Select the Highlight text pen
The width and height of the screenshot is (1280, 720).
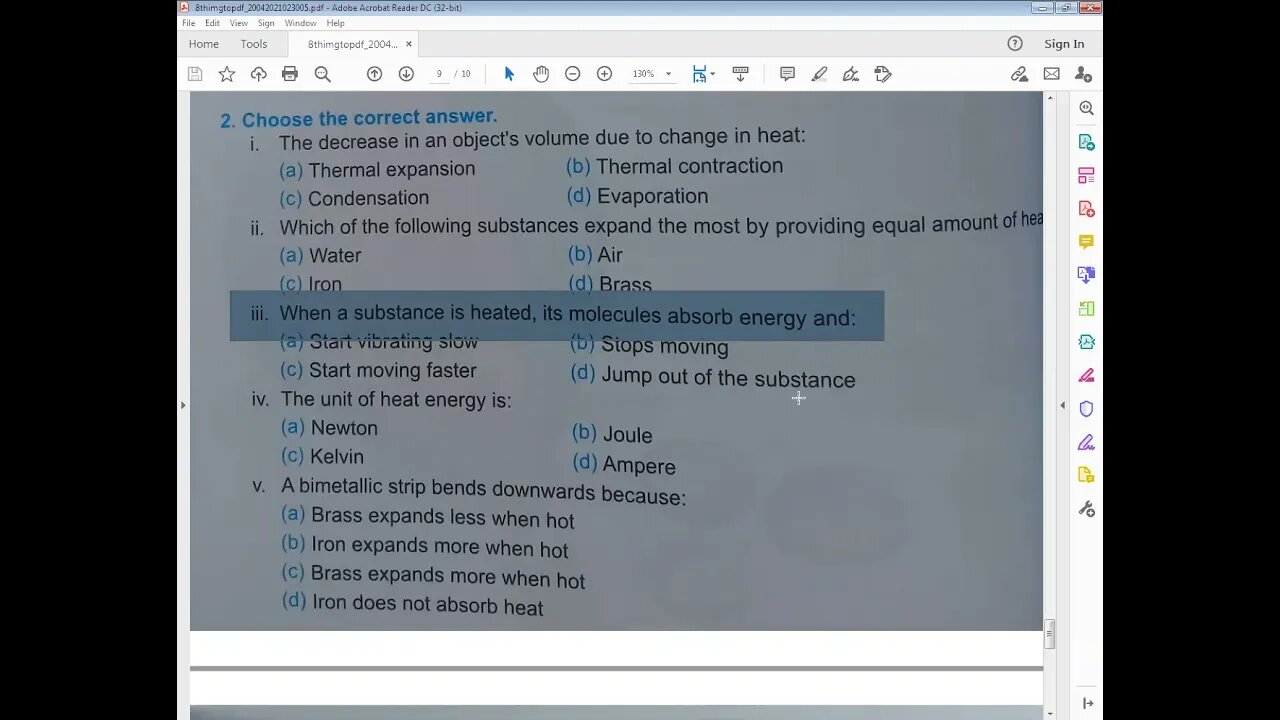coord(819,74)
